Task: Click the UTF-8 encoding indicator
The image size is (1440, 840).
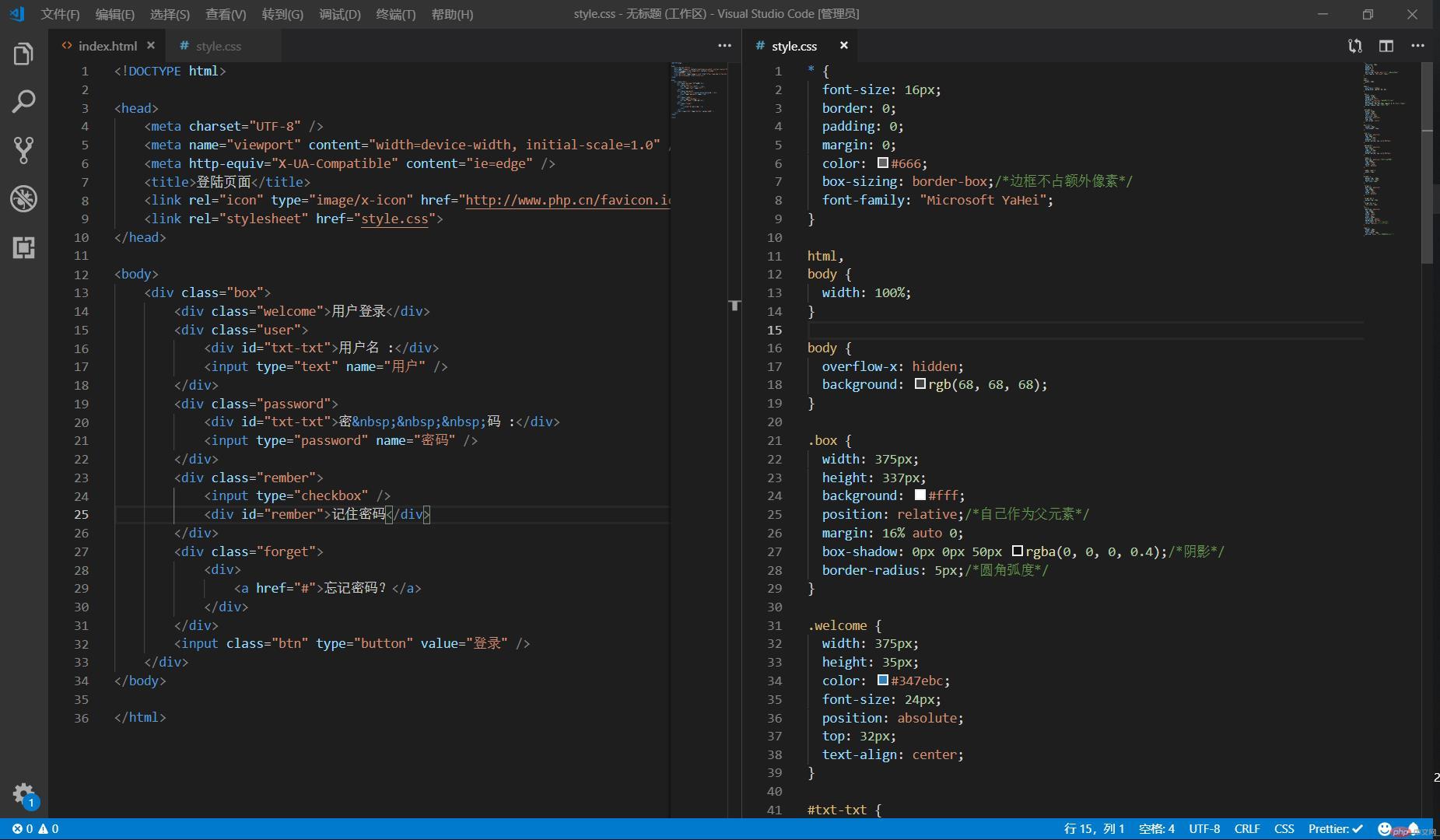Action: click(1204, 829)
